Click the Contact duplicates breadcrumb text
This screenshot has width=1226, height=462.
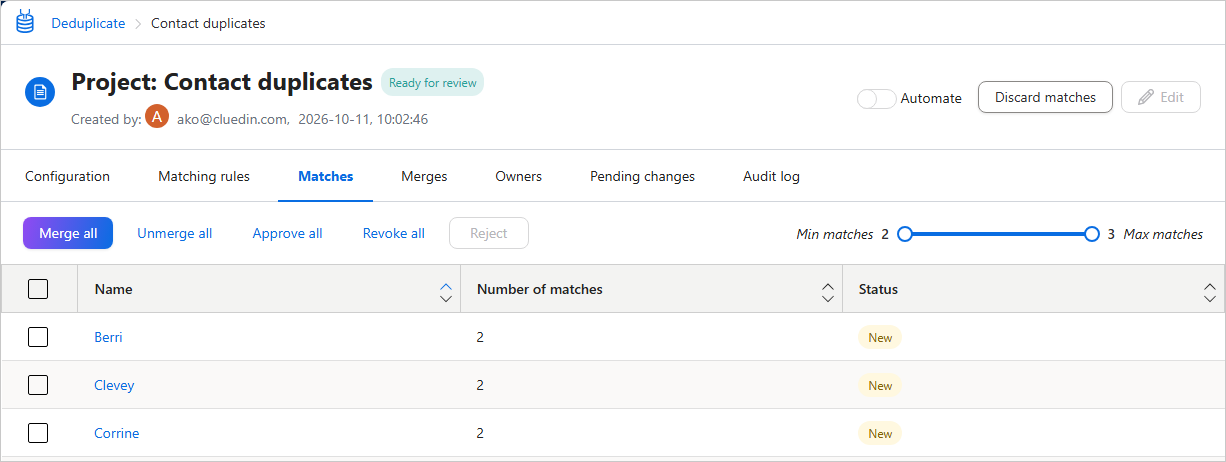(208, 23)
